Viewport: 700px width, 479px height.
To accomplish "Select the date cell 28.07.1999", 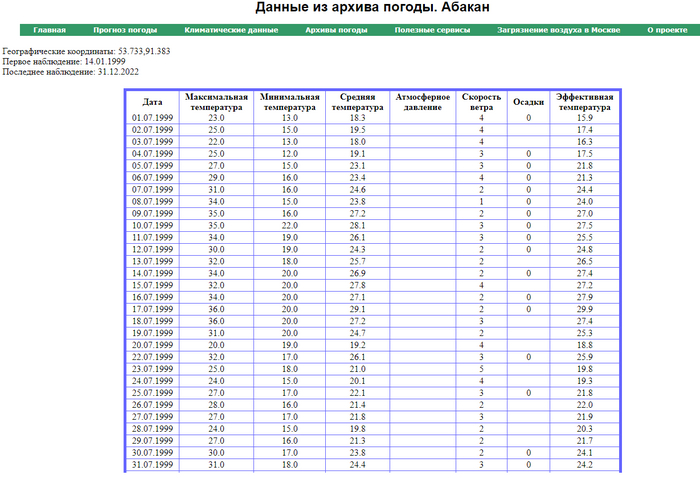I will click(x=152, y=429).
